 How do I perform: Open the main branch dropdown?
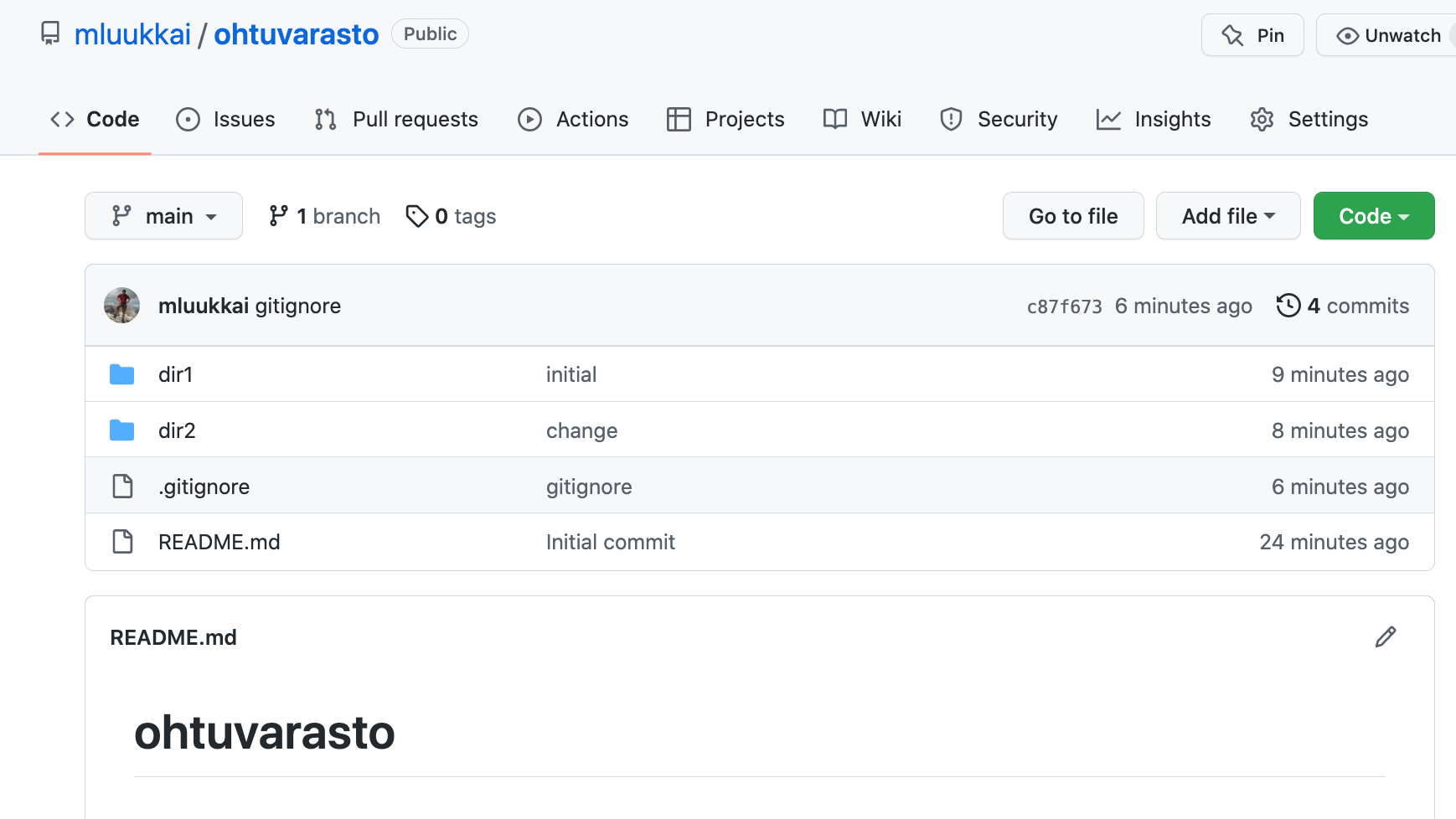click(163, 216)
